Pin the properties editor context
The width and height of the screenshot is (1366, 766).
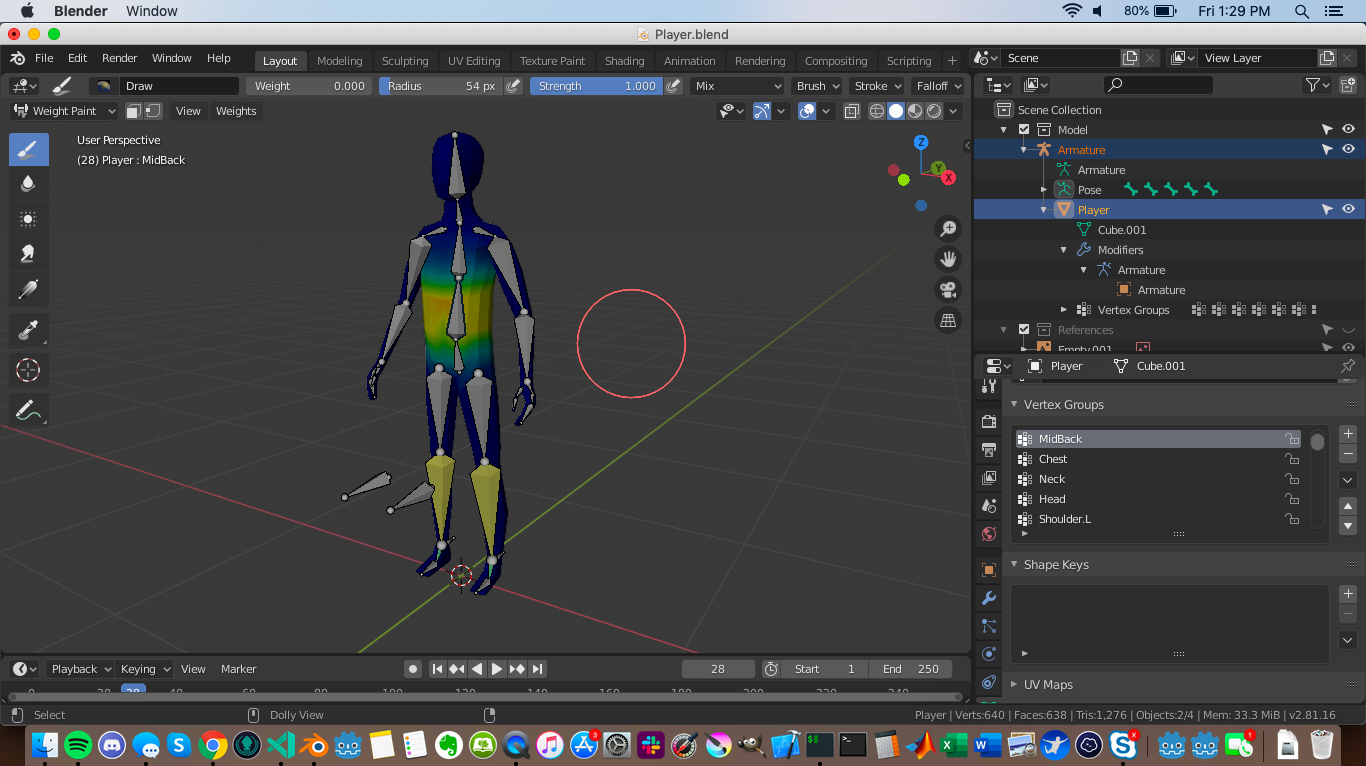(x=1347, y=366)
